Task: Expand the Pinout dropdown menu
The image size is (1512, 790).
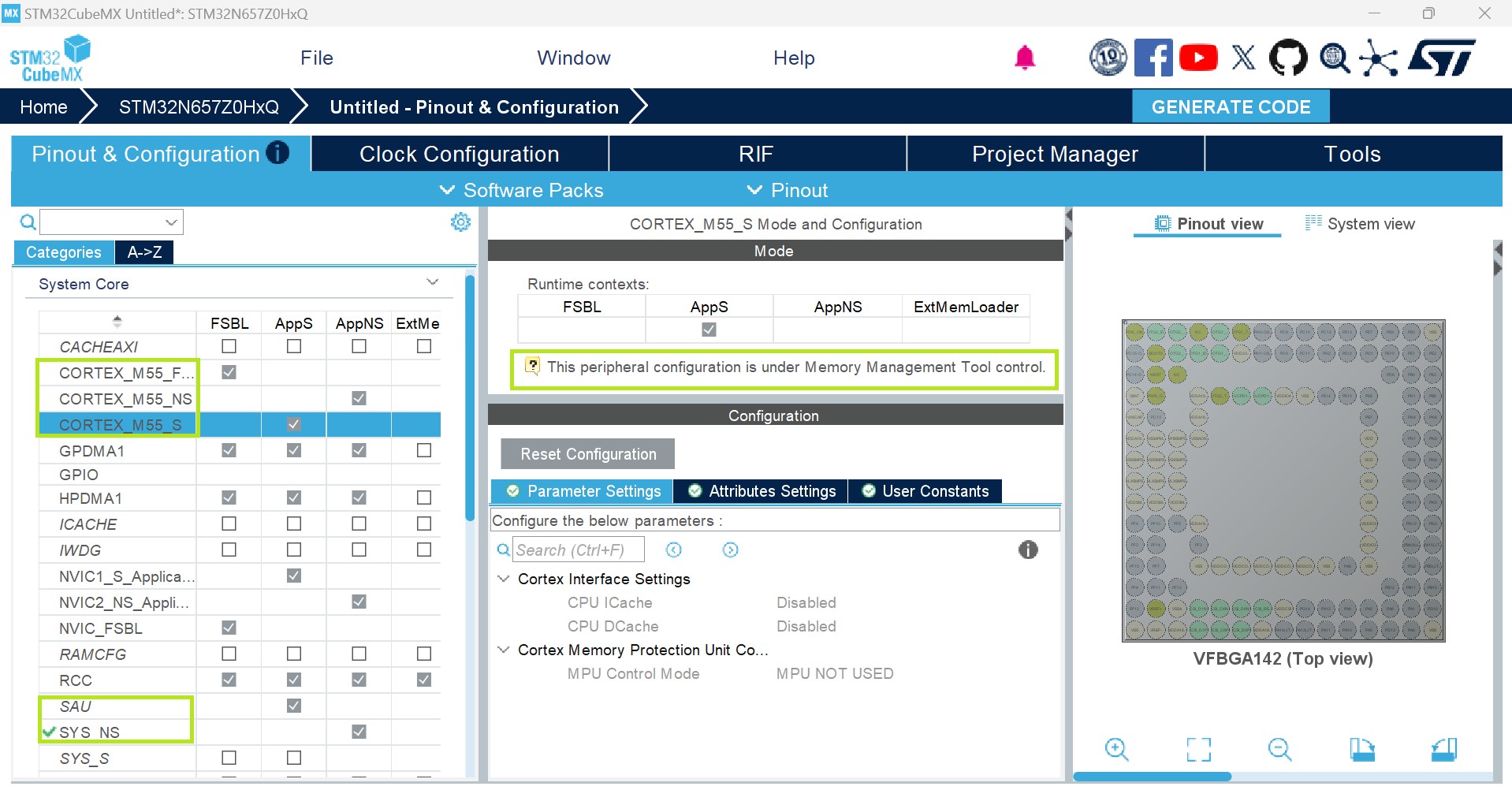Action: point(788,190)
